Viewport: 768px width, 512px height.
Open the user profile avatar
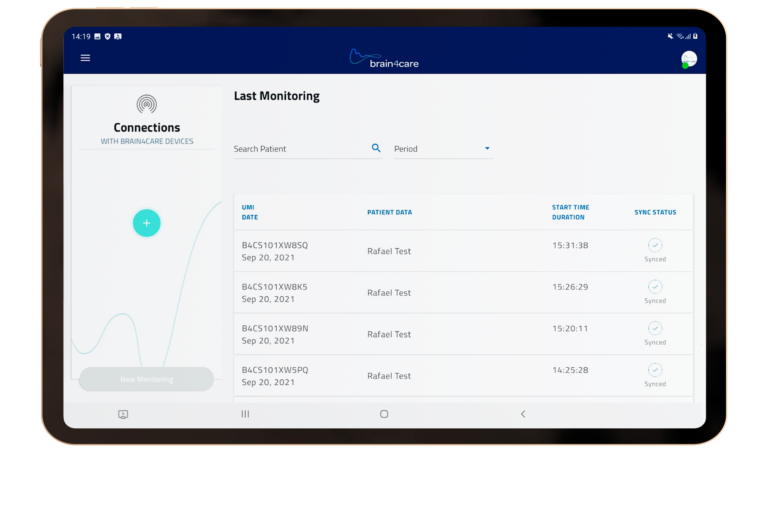coord(689,59)
